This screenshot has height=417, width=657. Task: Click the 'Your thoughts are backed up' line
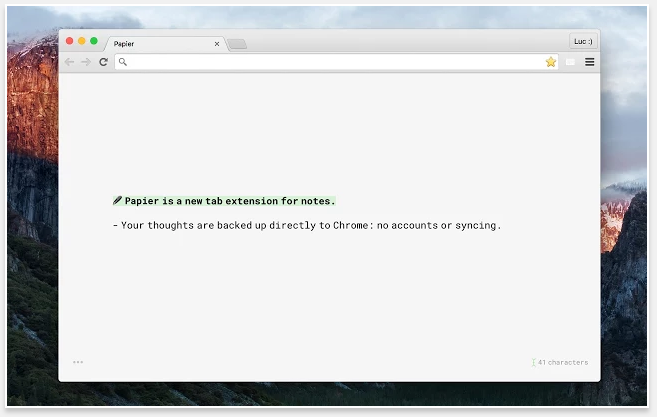307,225
